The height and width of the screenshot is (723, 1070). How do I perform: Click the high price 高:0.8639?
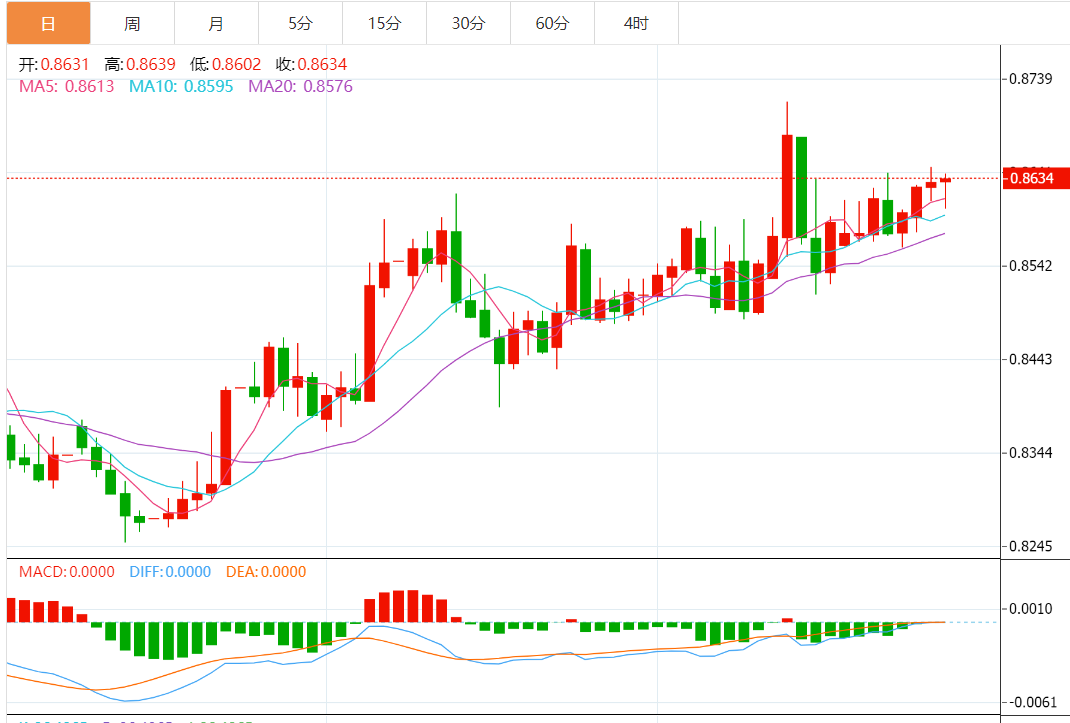point(140,64)
